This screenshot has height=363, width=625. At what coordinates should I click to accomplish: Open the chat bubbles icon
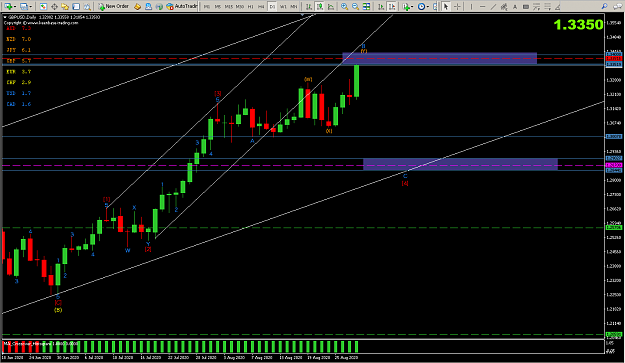point(617,6)
